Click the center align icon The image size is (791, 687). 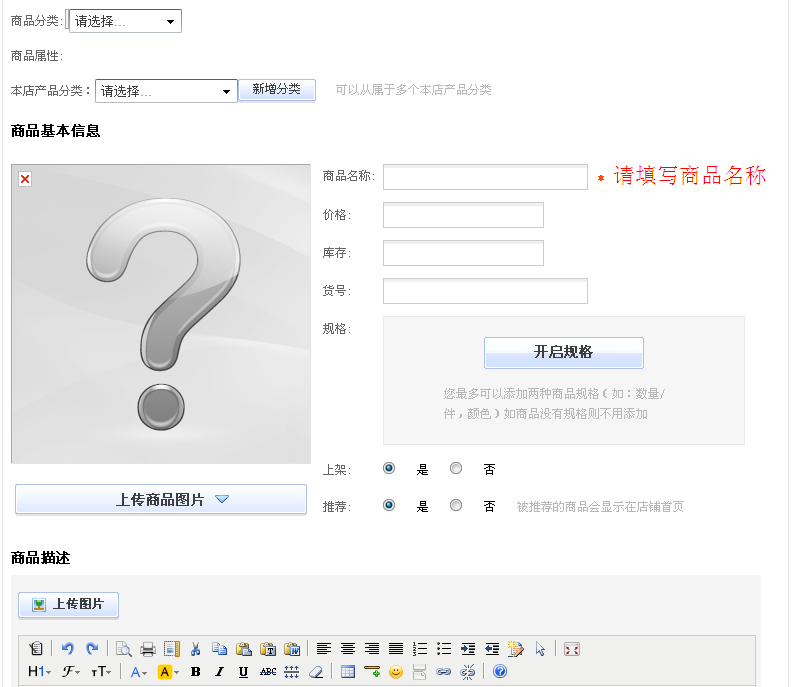point(348,649)
